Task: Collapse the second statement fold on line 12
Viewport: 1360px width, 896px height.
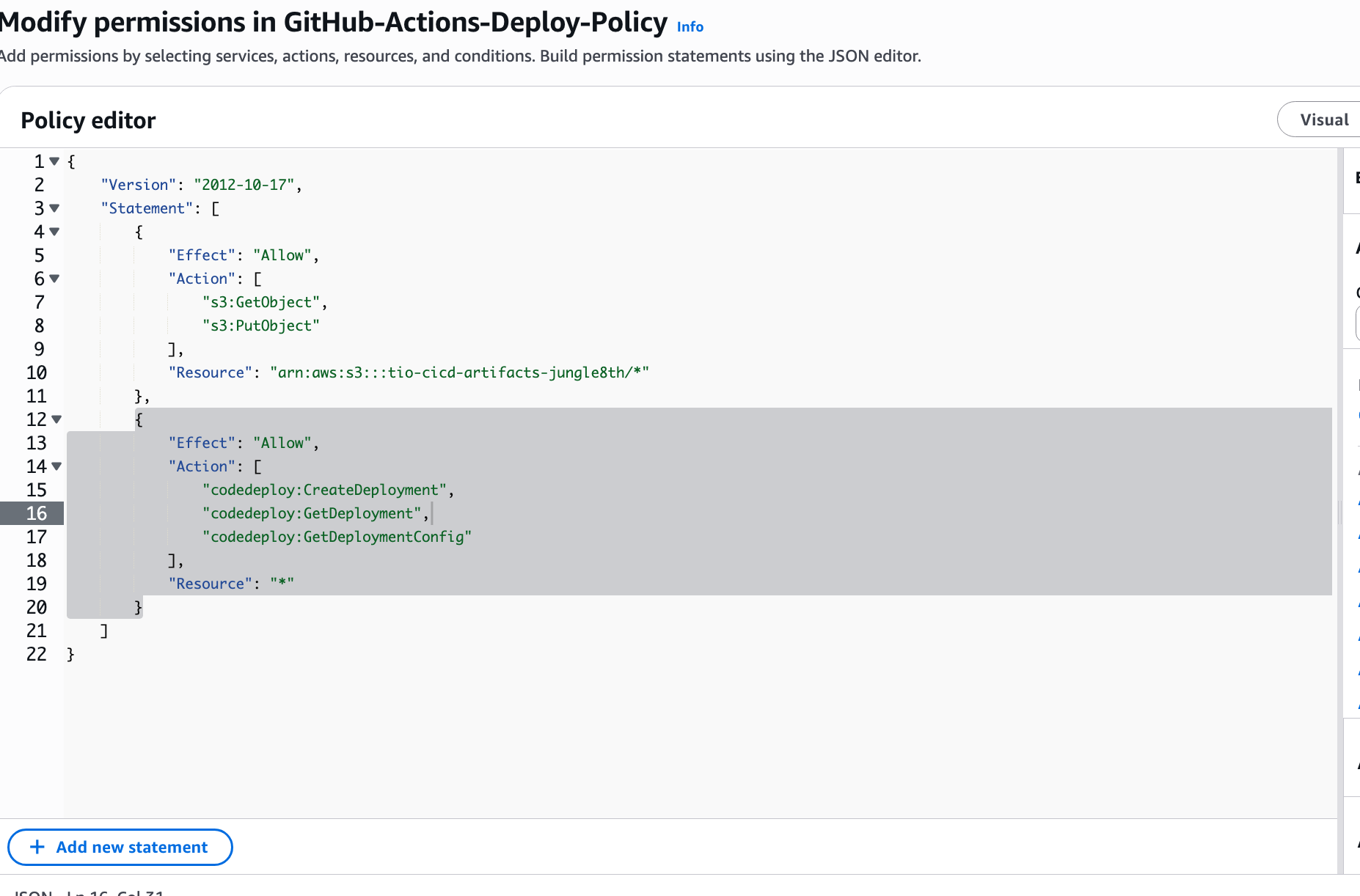Action: 56,419
